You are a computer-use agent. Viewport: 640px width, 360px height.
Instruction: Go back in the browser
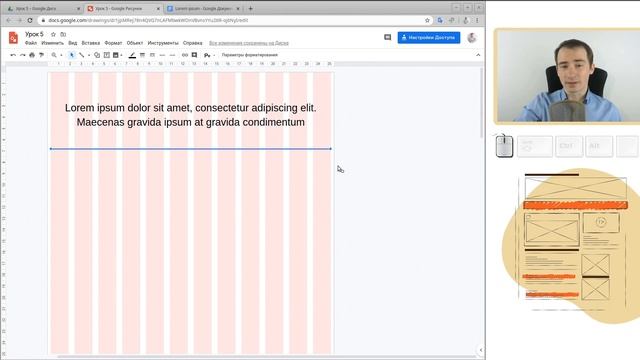(x=9, y=20)
